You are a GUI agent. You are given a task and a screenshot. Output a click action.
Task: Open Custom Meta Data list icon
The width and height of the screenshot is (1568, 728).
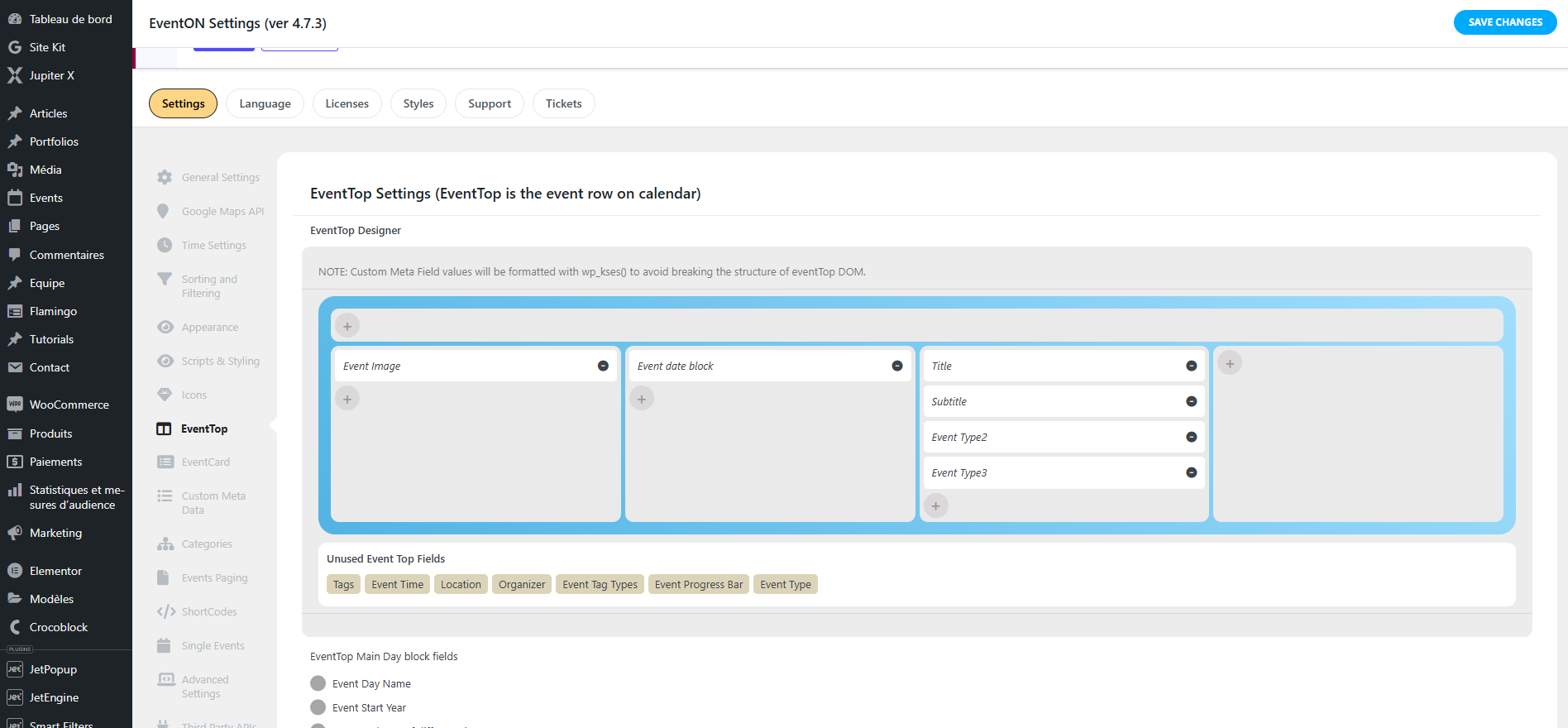pos(165,496)
